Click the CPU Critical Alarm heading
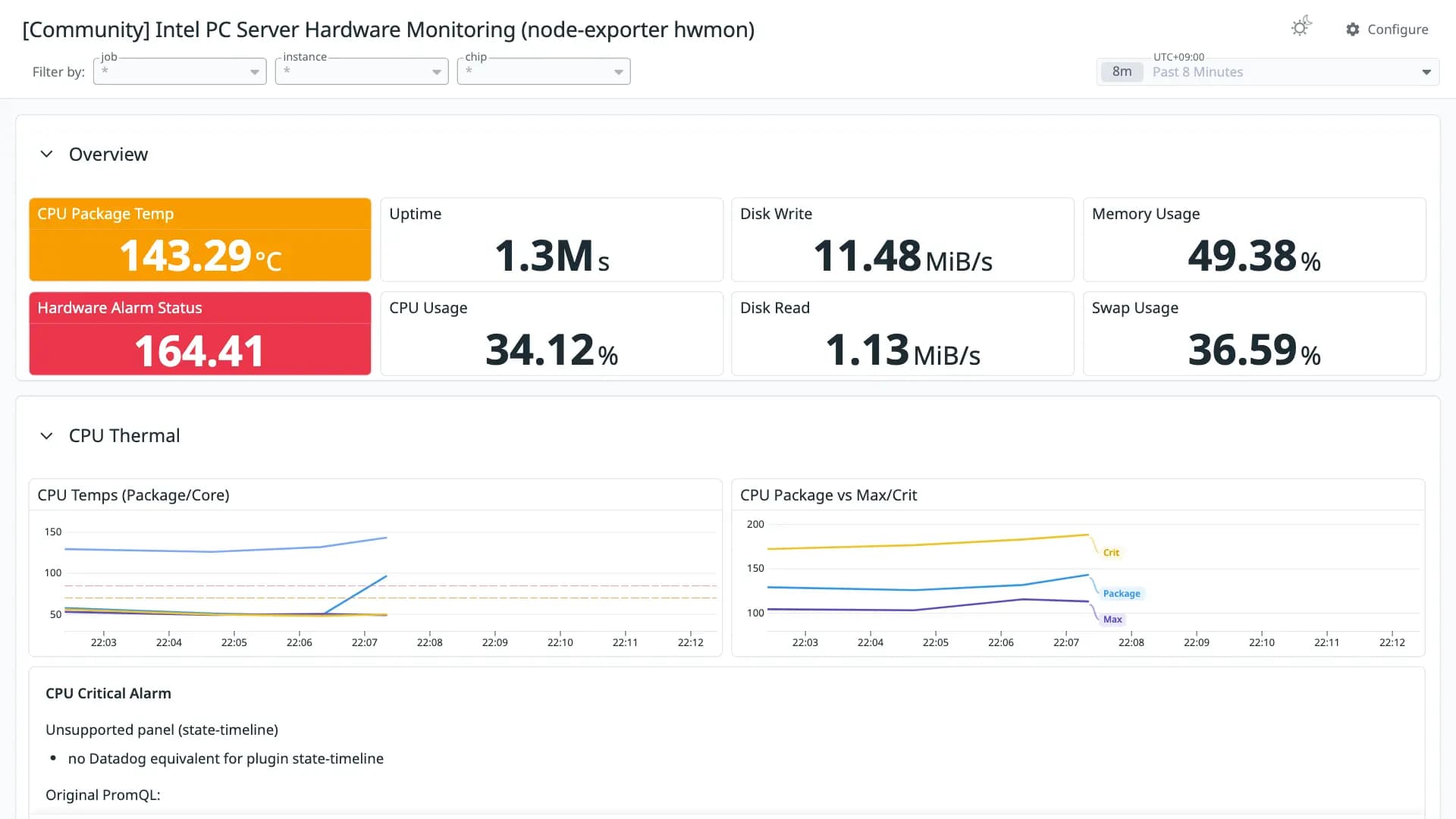This screenshot has width=1456, height=819. 108,694
